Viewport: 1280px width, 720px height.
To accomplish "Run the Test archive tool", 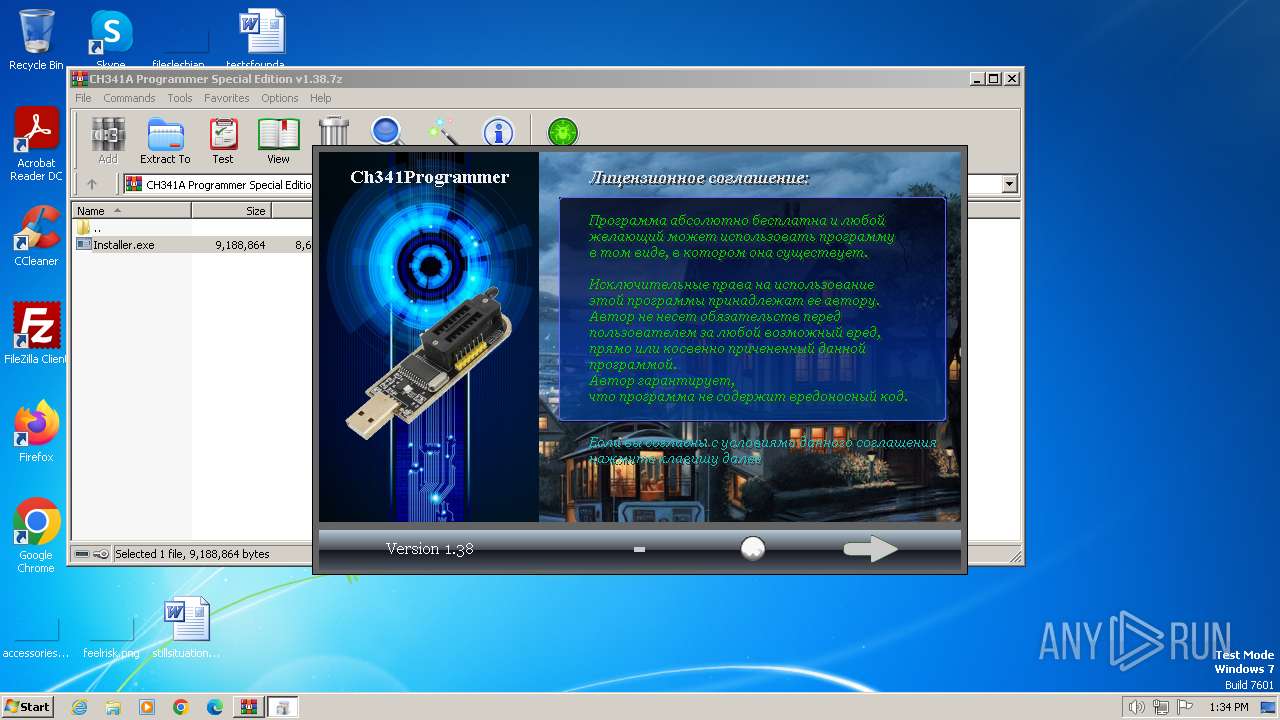I will pos(223,141).
